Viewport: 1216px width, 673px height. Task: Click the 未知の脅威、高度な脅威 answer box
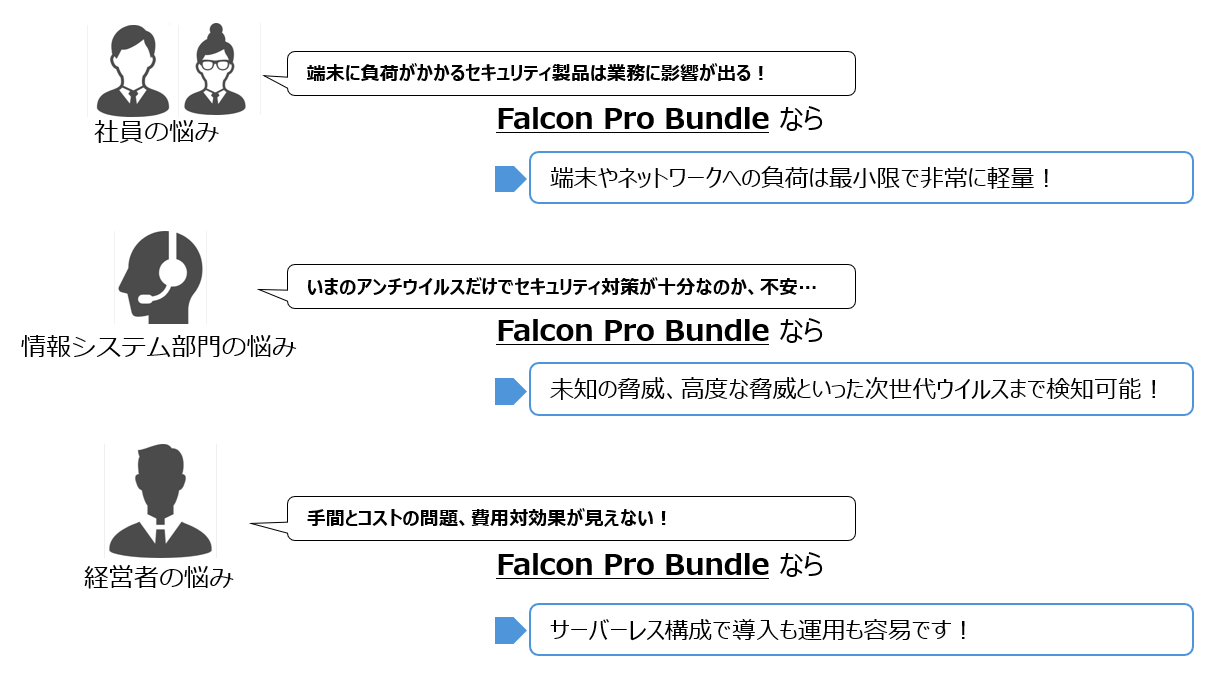pos(861,389)
